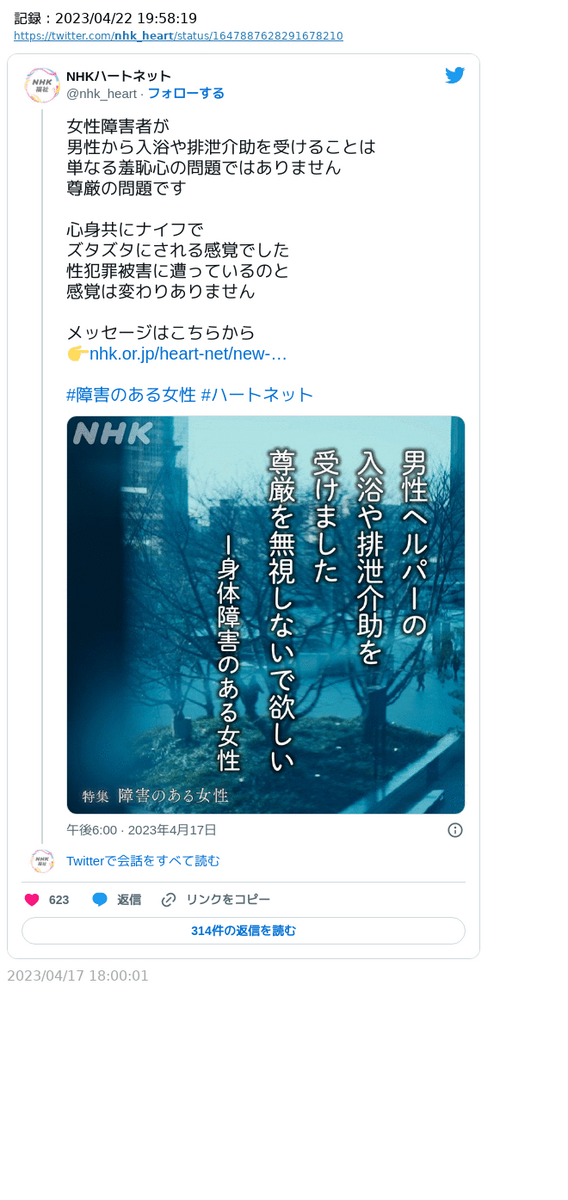The height and width of the screenshot is (1200, 568).
Task: Open the twitter.com status URL link
Action: [x=178, y=36]
